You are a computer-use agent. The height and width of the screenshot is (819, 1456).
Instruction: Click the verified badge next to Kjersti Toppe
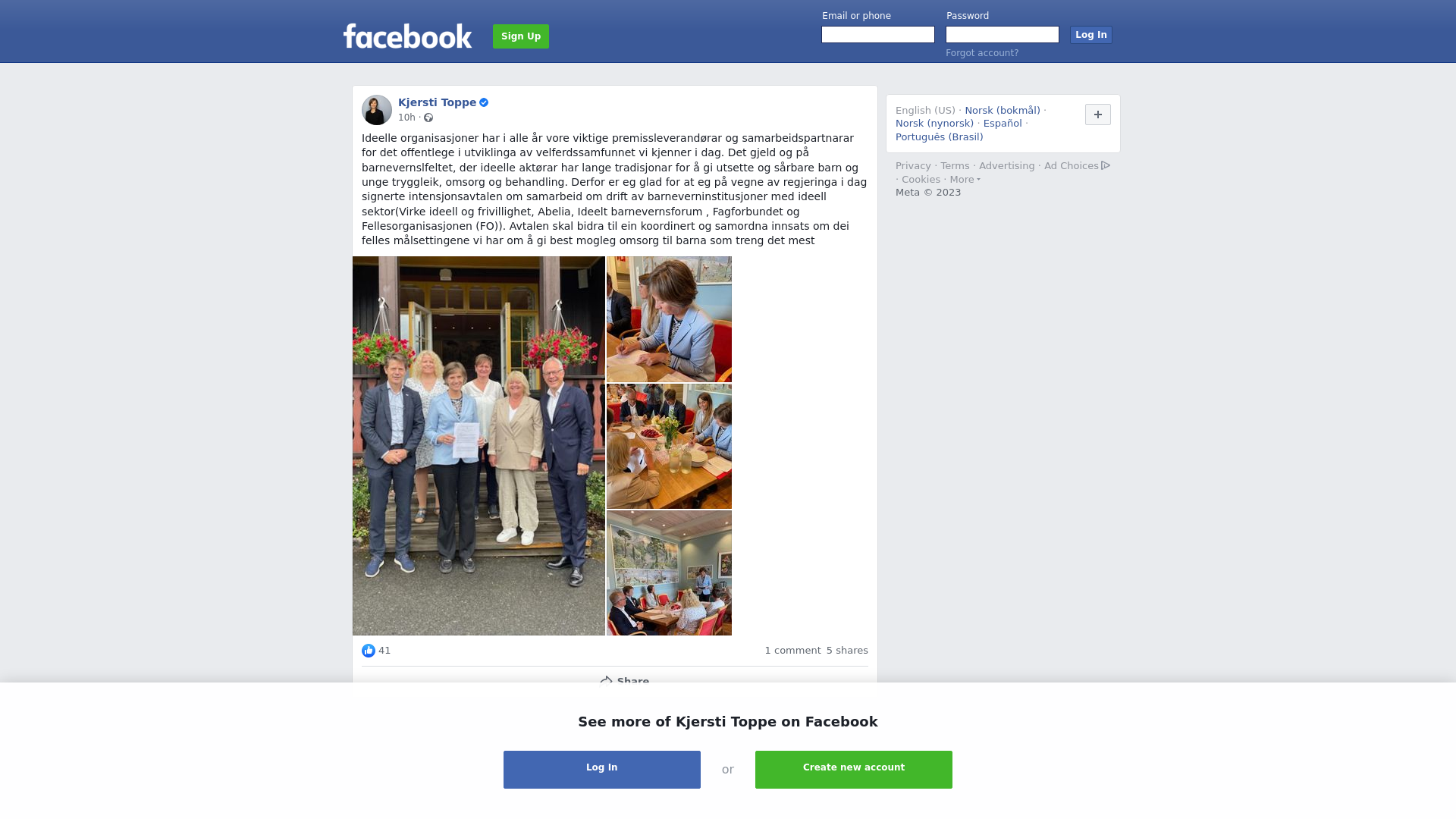(484, 102)
